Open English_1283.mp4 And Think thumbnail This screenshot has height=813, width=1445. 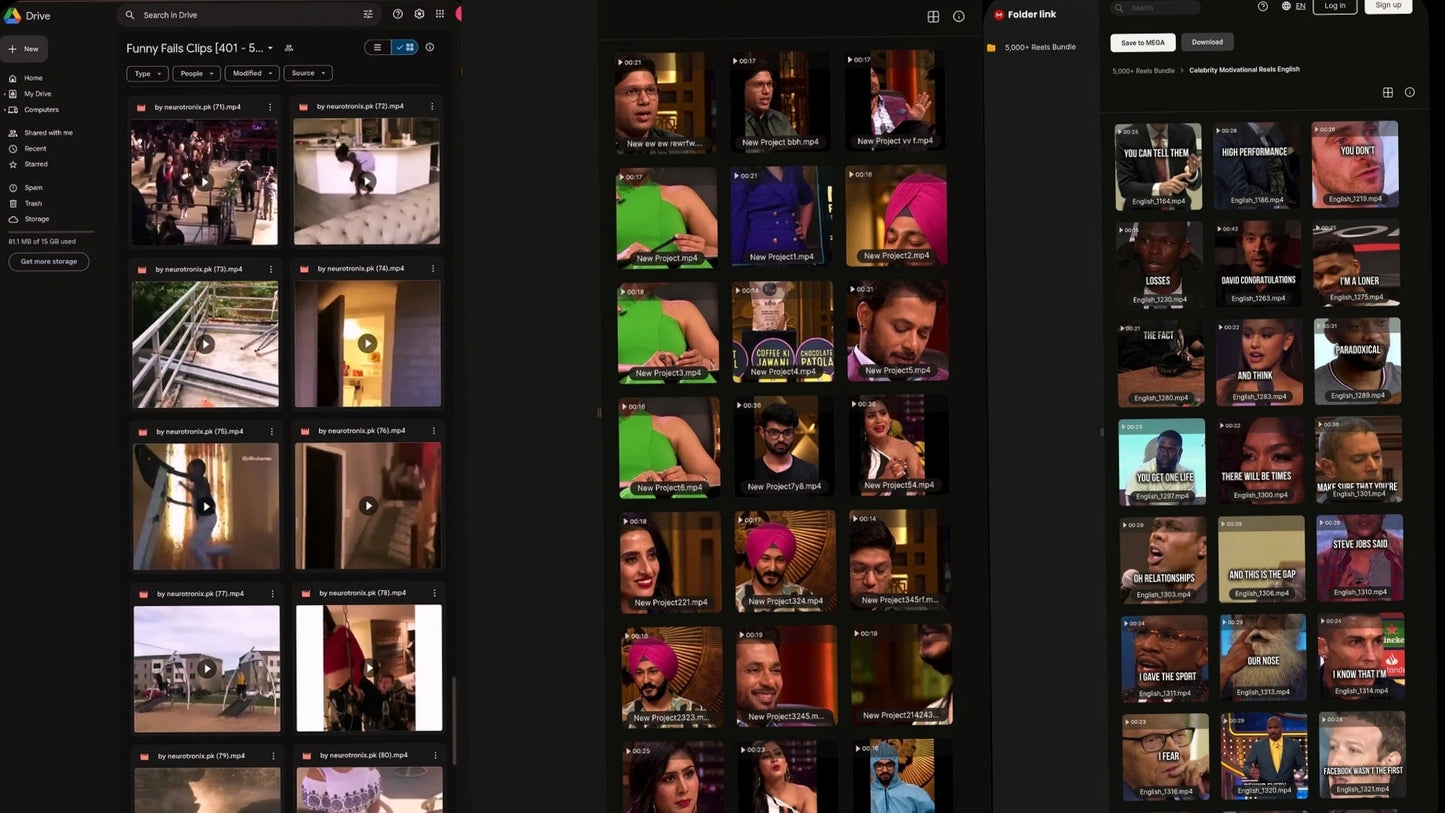1259,362
